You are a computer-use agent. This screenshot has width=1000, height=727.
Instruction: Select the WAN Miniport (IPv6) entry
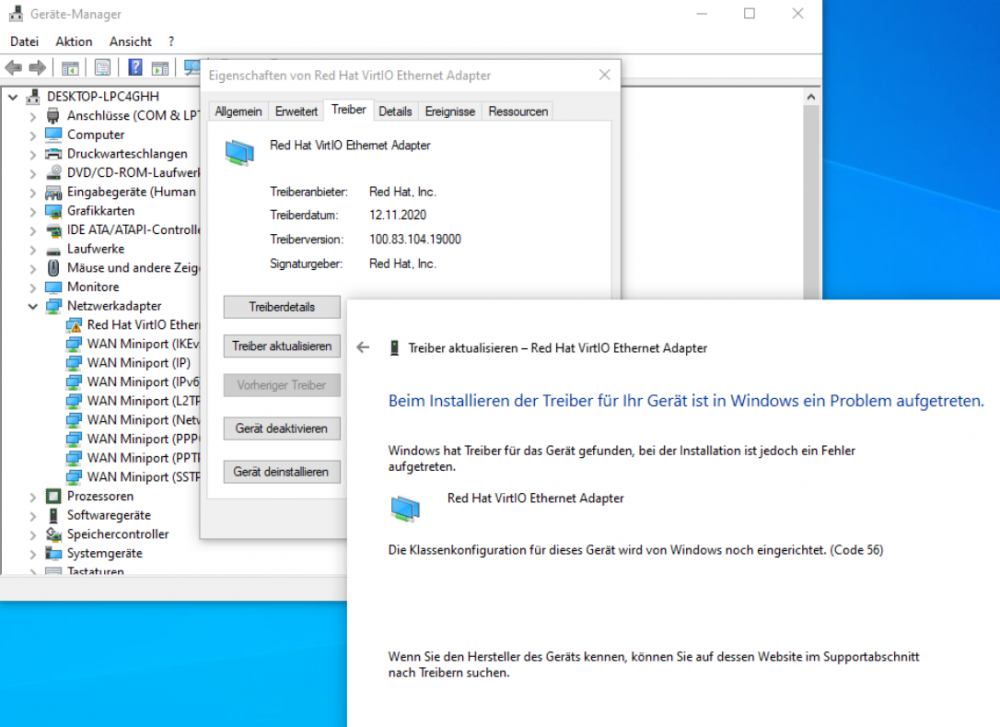point(143,382)
